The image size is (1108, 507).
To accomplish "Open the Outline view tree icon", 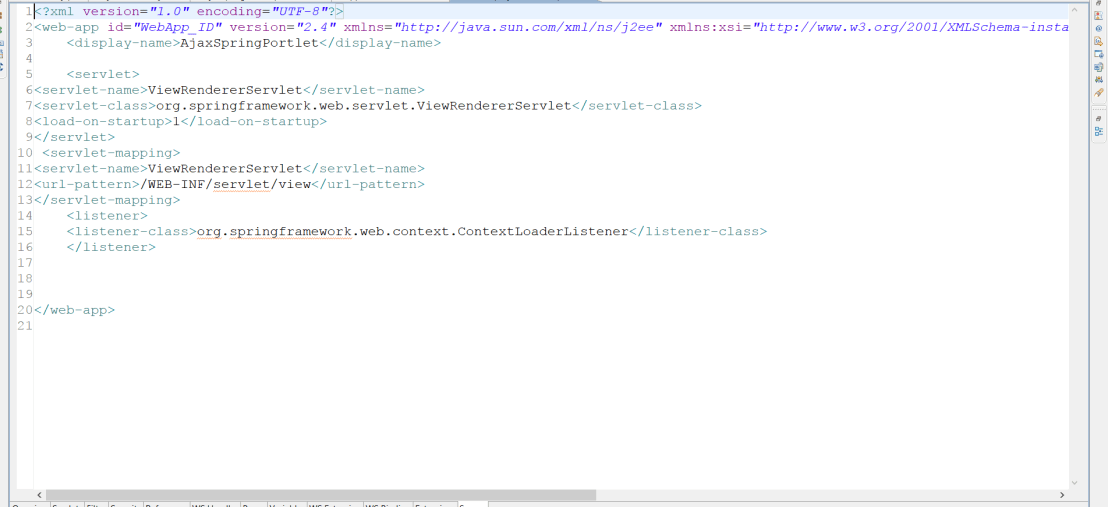I will 1099,131.
